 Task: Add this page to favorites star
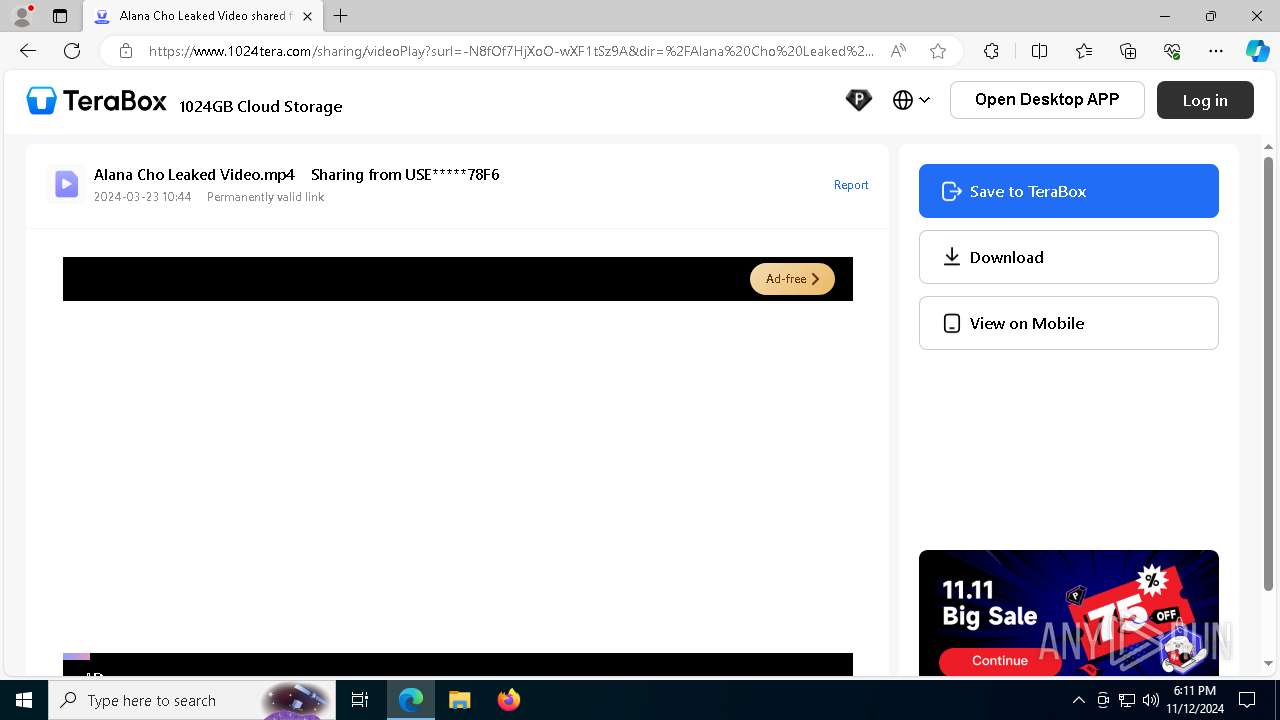click(x=937, y=51)
